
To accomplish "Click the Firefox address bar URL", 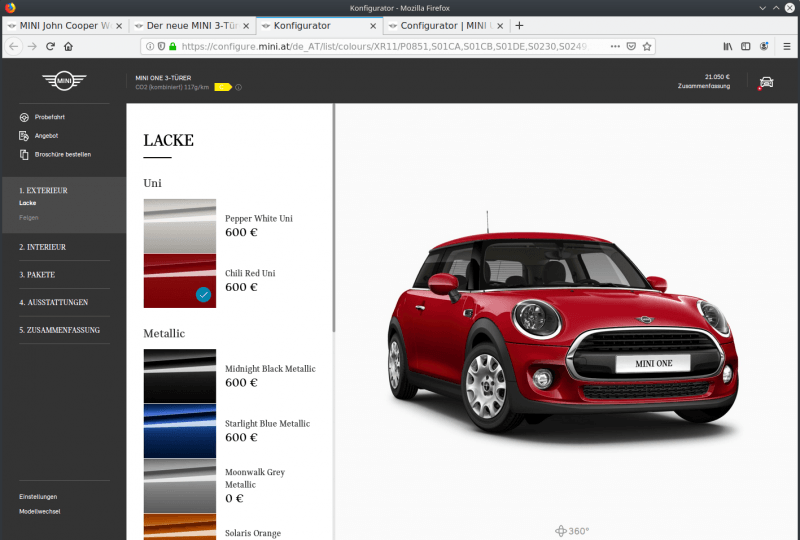I will tap(384, 46).
